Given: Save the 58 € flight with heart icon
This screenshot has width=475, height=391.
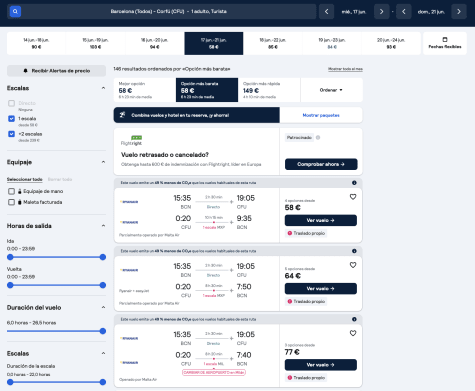Looking at the screenshot, I should pyautogui.click(x=353, y=197).
